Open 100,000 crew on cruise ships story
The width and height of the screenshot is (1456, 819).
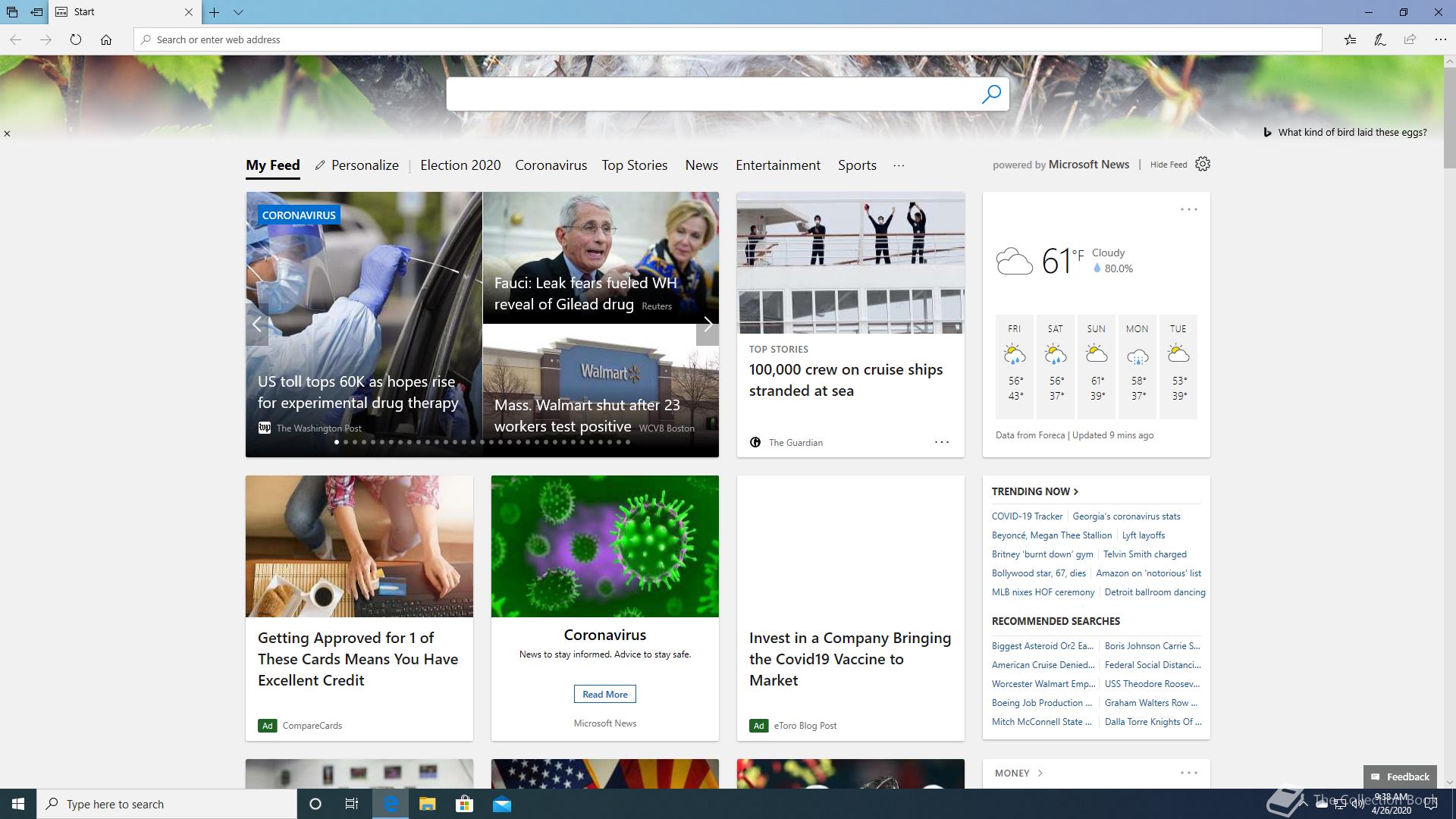click(x=846, y=380)
